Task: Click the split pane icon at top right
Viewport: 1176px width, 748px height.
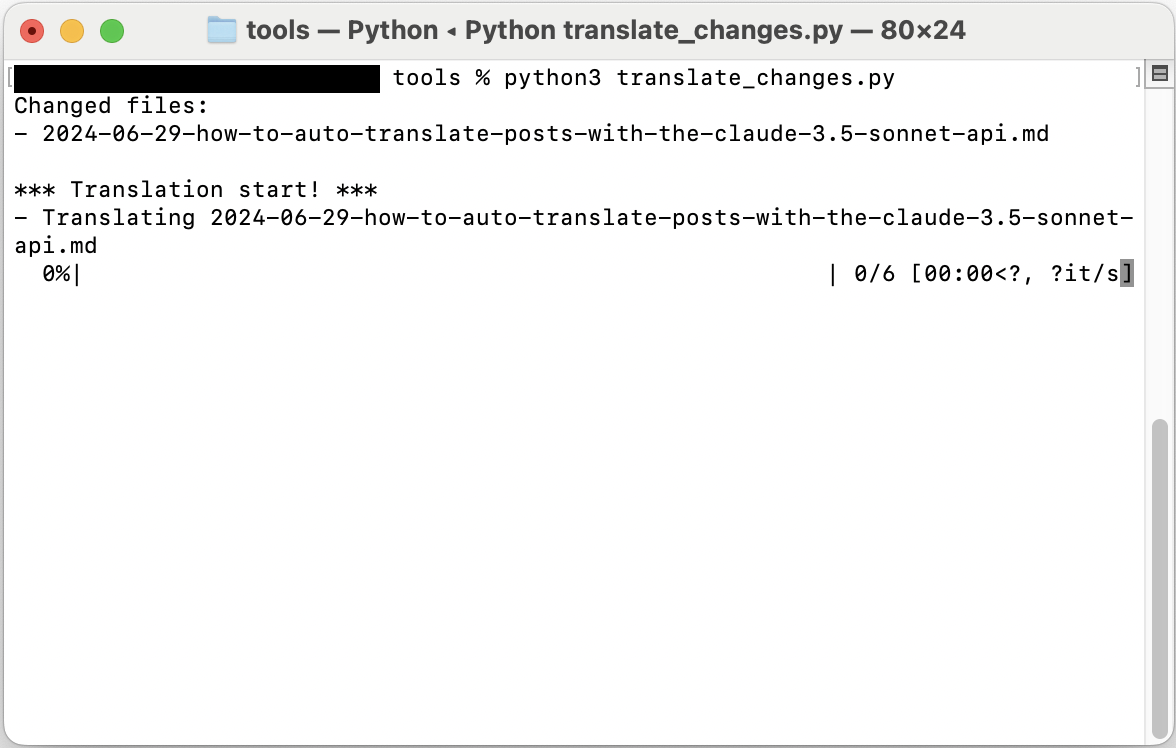Action: coord(1160,74)
